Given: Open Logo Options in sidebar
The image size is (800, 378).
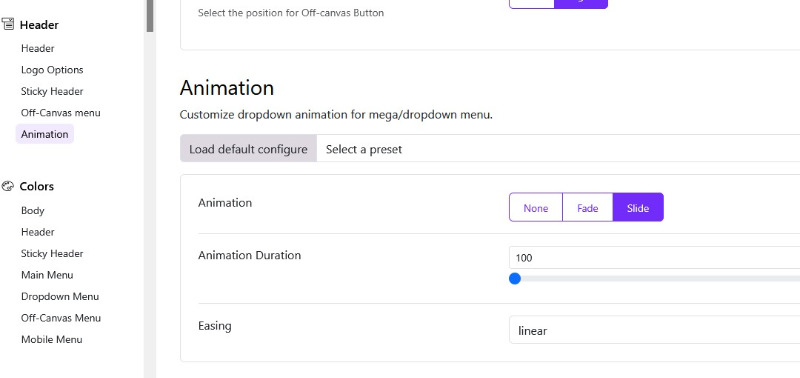Looking at the screenshot, I should click(52, 70).
